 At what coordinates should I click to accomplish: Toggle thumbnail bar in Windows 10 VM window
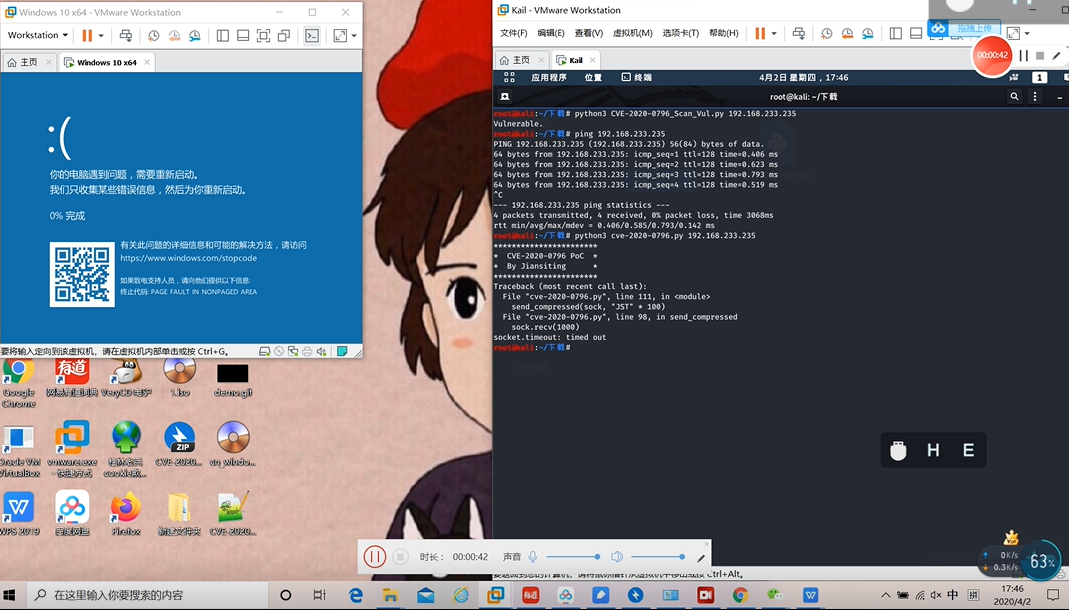tap(243, 35)
